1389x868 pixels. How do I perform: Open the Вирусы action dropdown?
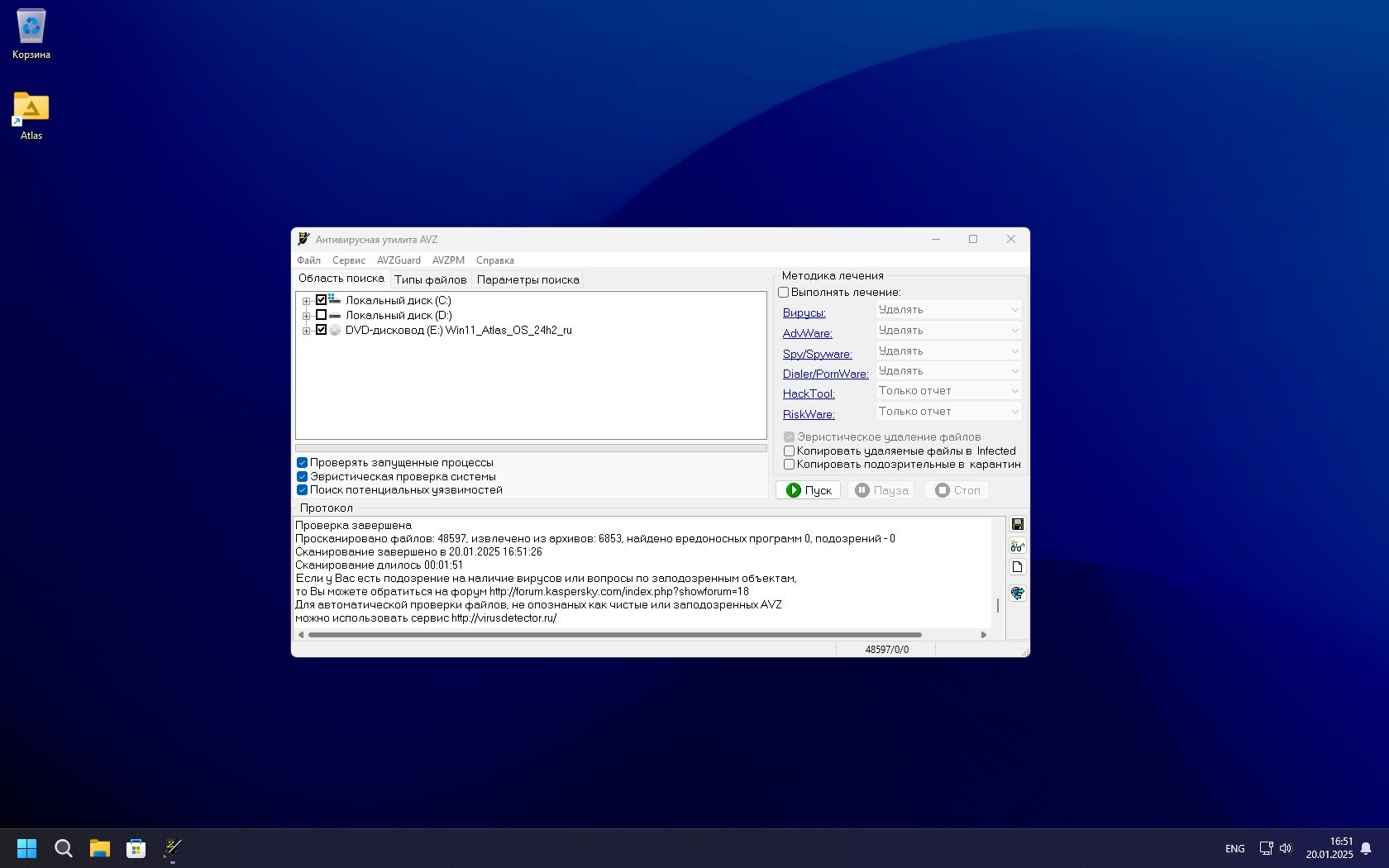tap(948, 310)
